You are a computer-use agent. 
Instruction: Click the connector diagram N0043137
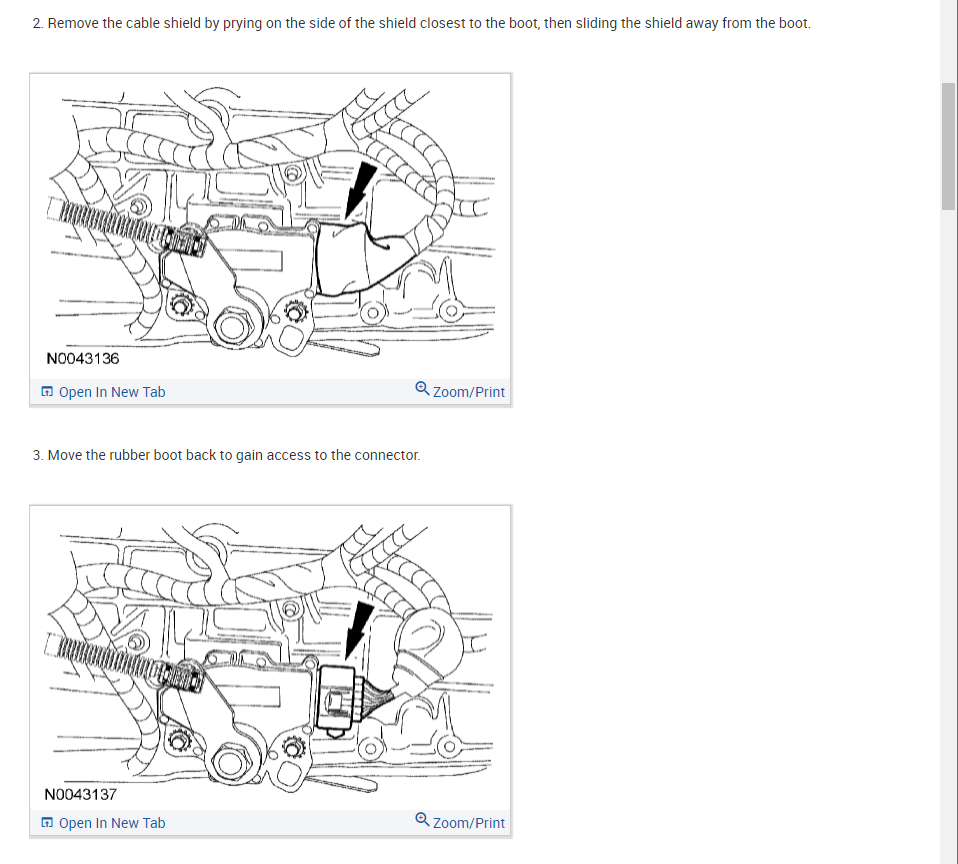270,659
